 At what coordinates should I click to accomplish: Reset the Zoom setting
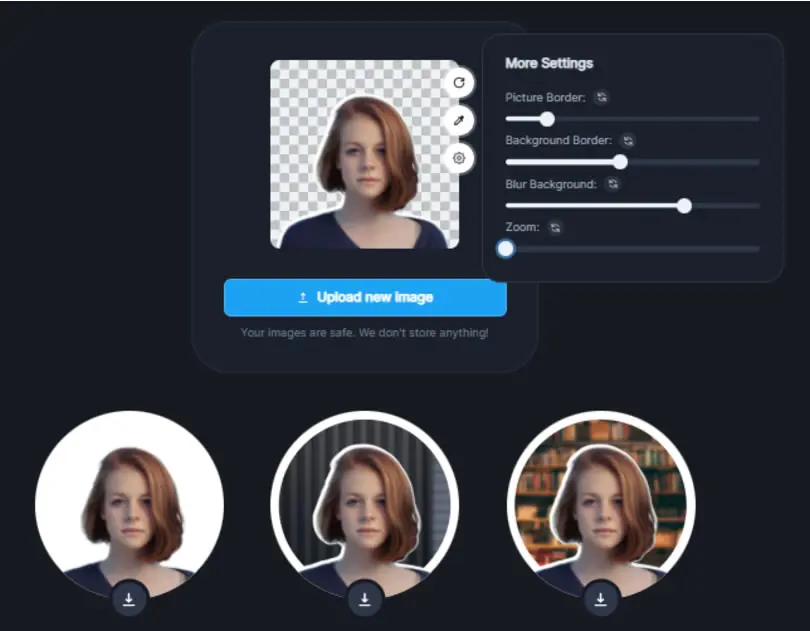[x=555, y=227]
